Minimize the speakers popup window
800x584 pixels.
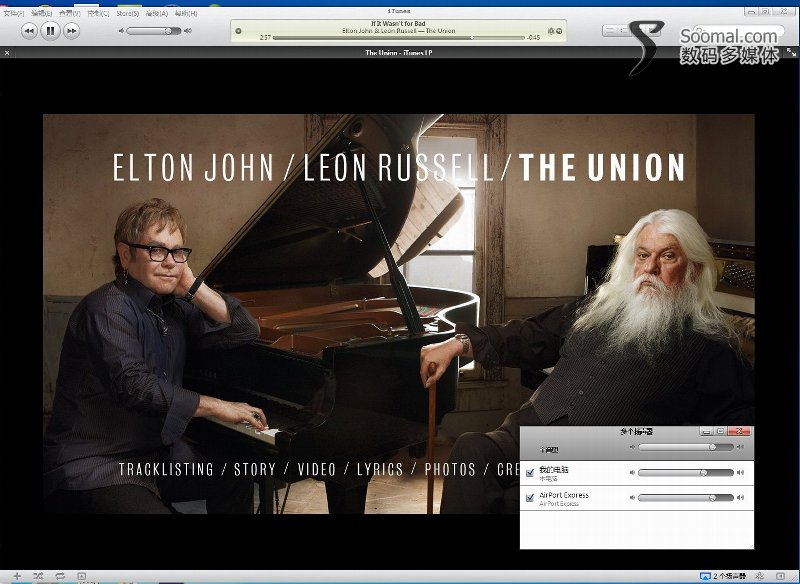[707, 431]
